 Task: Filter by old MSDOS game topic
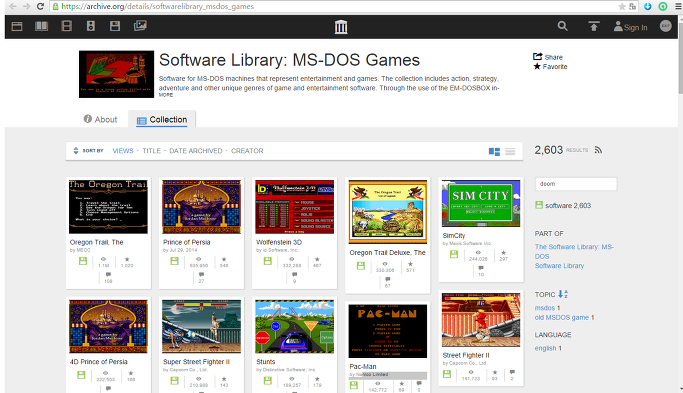(x=561, y=318)
